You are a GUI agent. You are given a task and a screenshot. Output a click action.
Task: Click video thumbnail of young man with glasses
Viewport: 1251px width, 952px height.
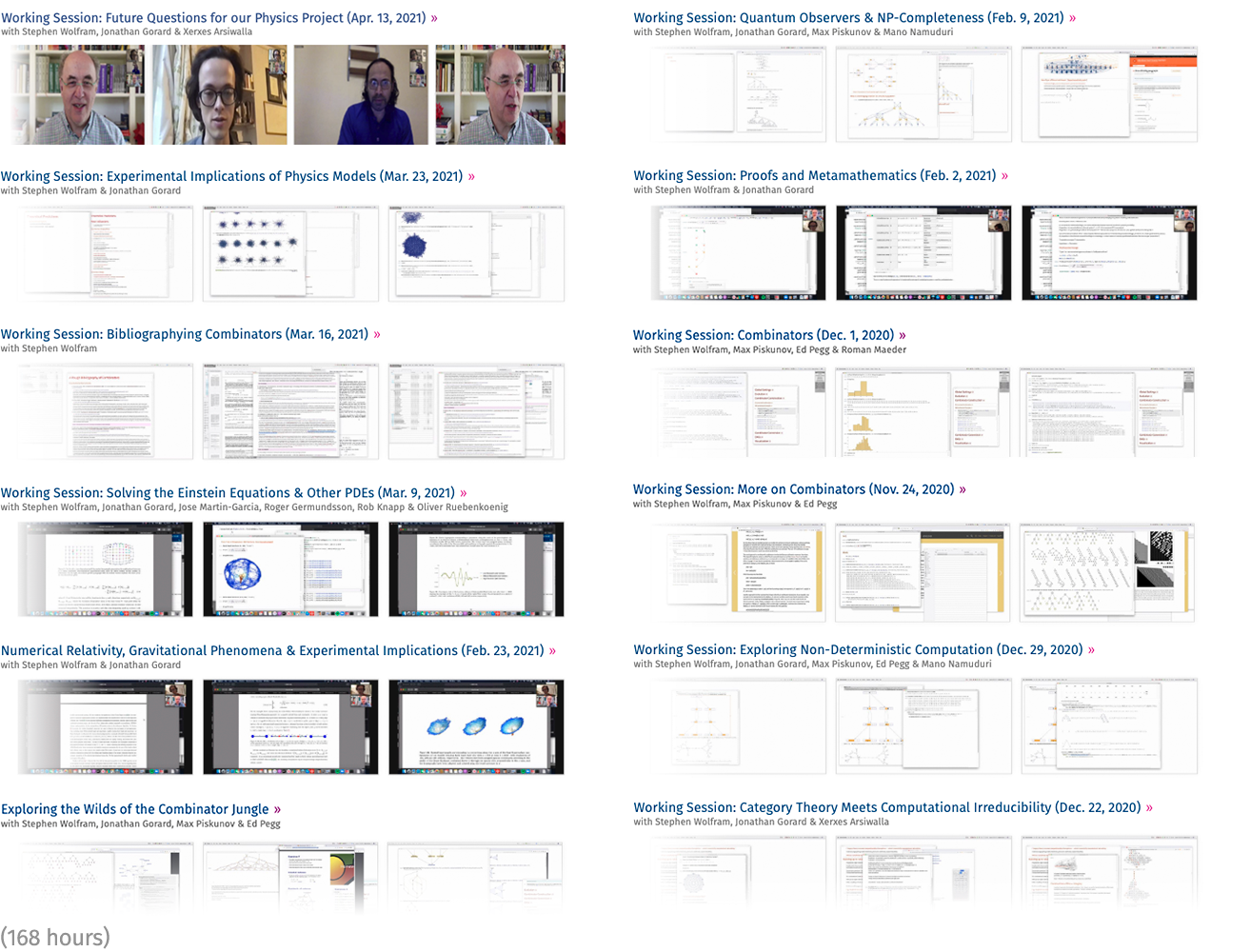[x=219, y=95]
